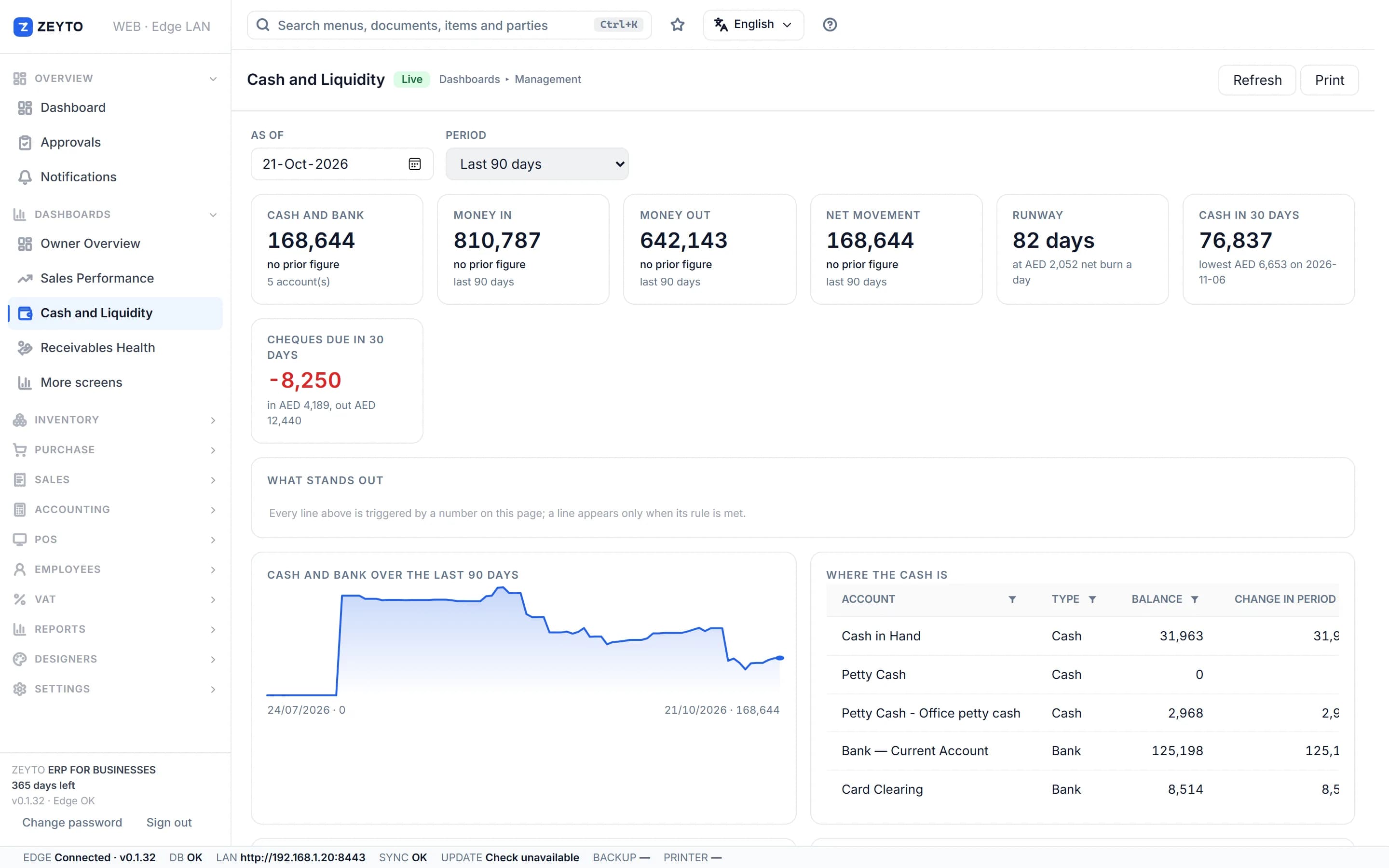1389x868 pixels.
Task: Click the Card Clearing account row
Action: pyautogui.click(x=1082, y=789)
